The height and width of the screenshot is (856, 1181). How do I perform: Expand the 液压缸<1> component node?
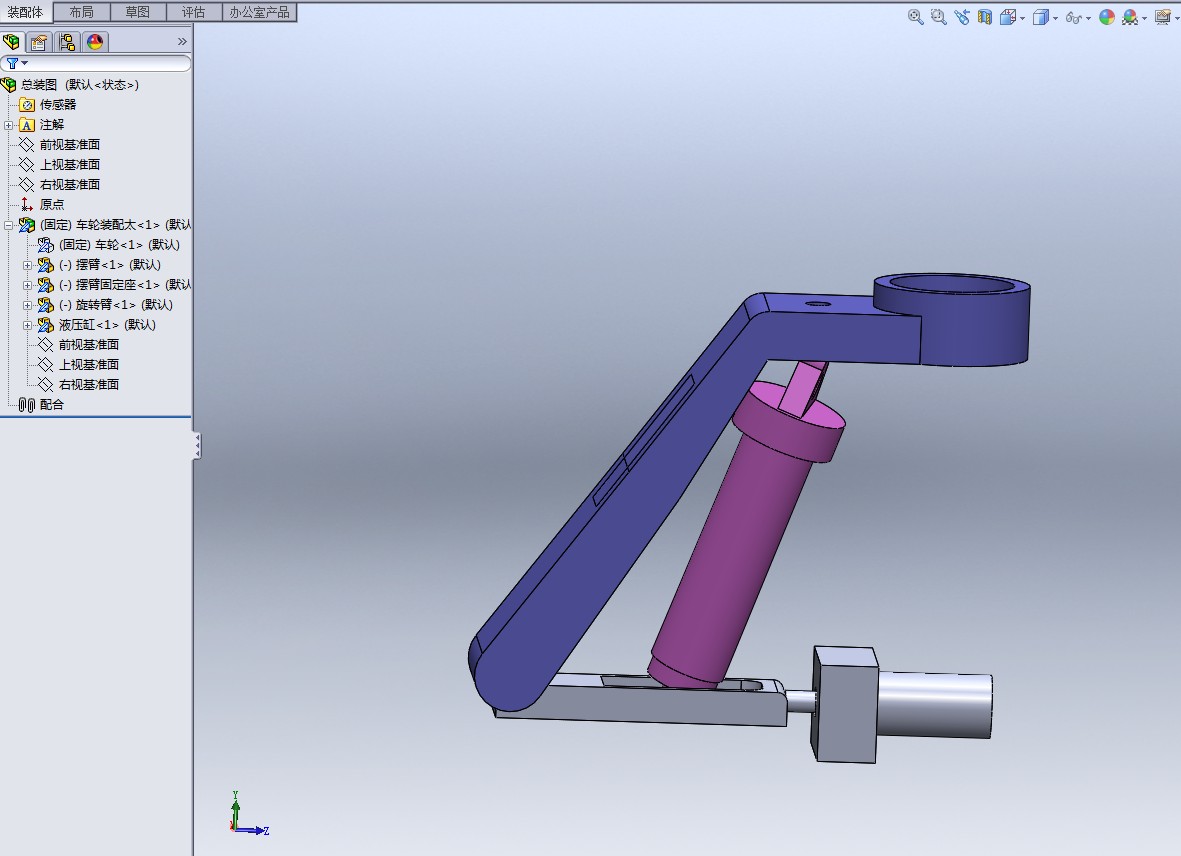(x=28, y=325)
